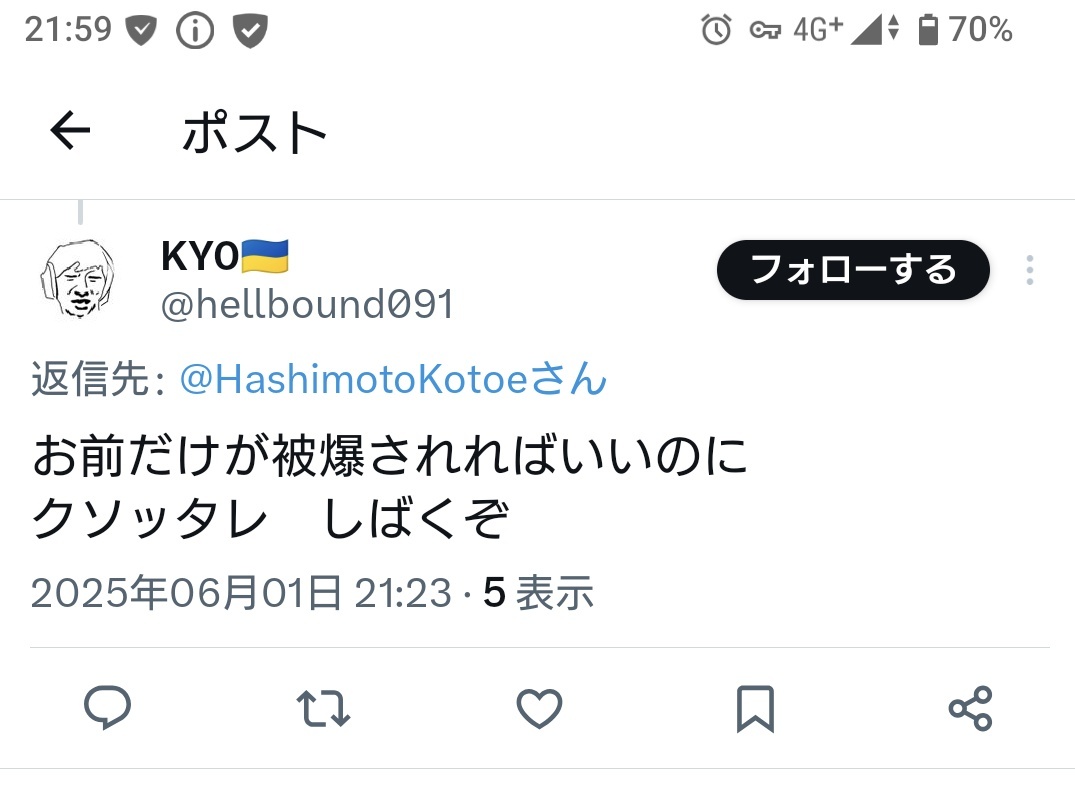Tap the post text お前だけが被爆されればいいのに
Image resolution: width=1075 pixels, height=786 pixels.
coord(390,455)
